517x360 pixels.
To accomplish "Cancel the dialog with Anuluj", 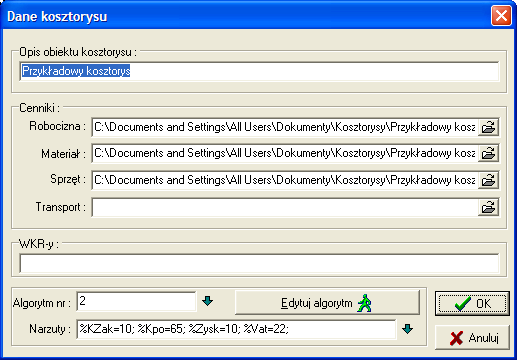I will pos(472,338).
